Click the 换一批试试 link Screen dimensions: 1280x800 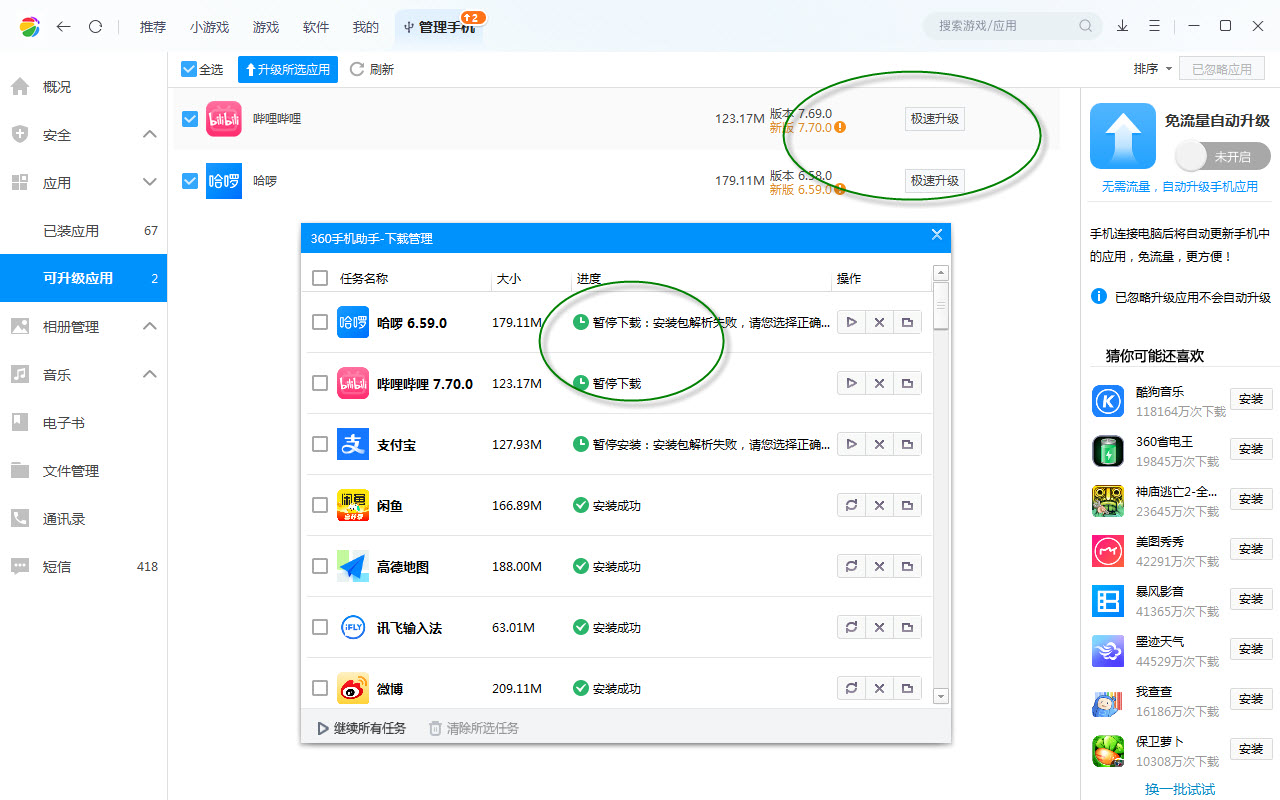[x=1180, y=789]
